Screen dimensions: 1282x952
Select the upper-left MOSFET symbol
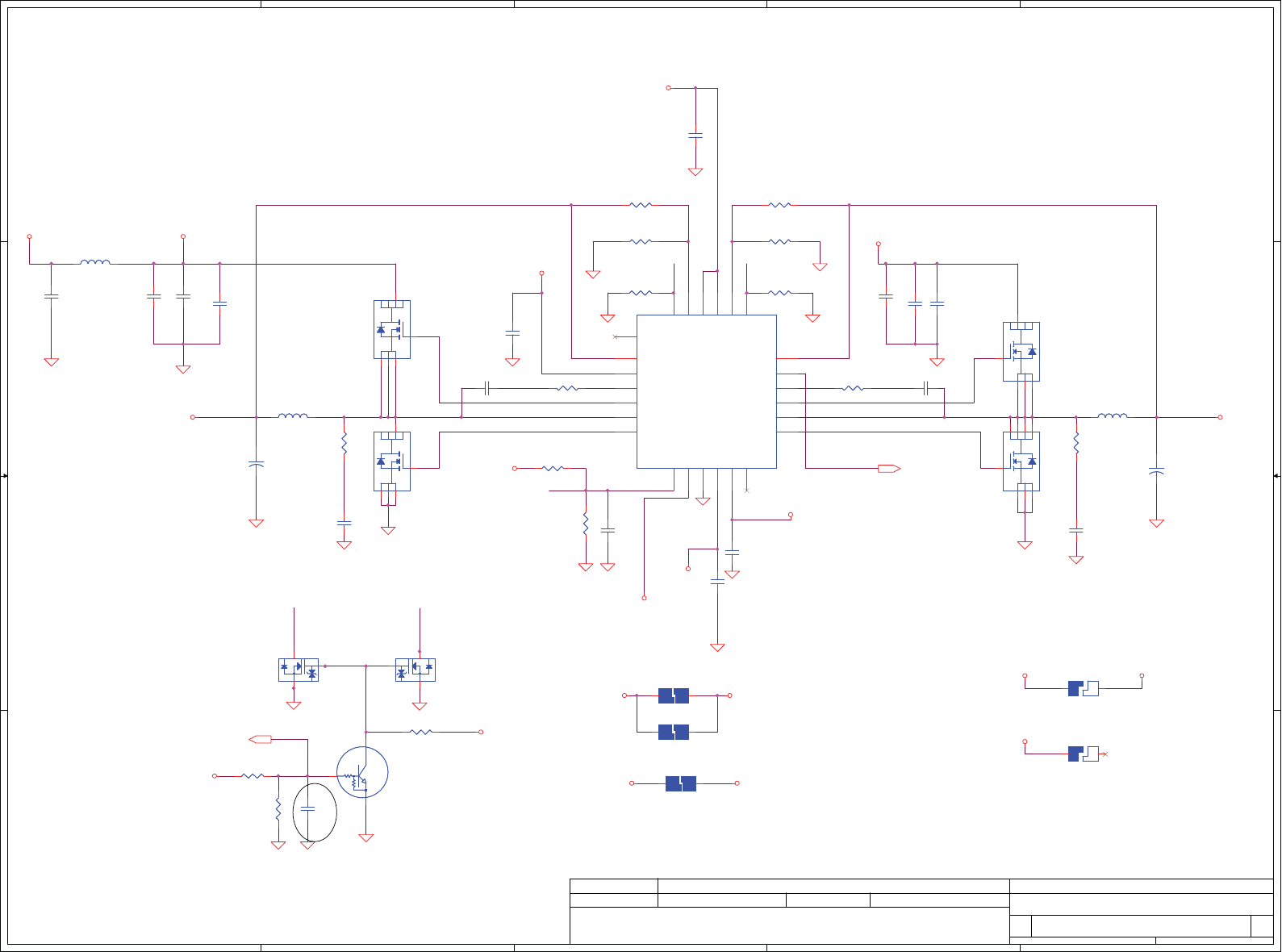tap(392, 329)
